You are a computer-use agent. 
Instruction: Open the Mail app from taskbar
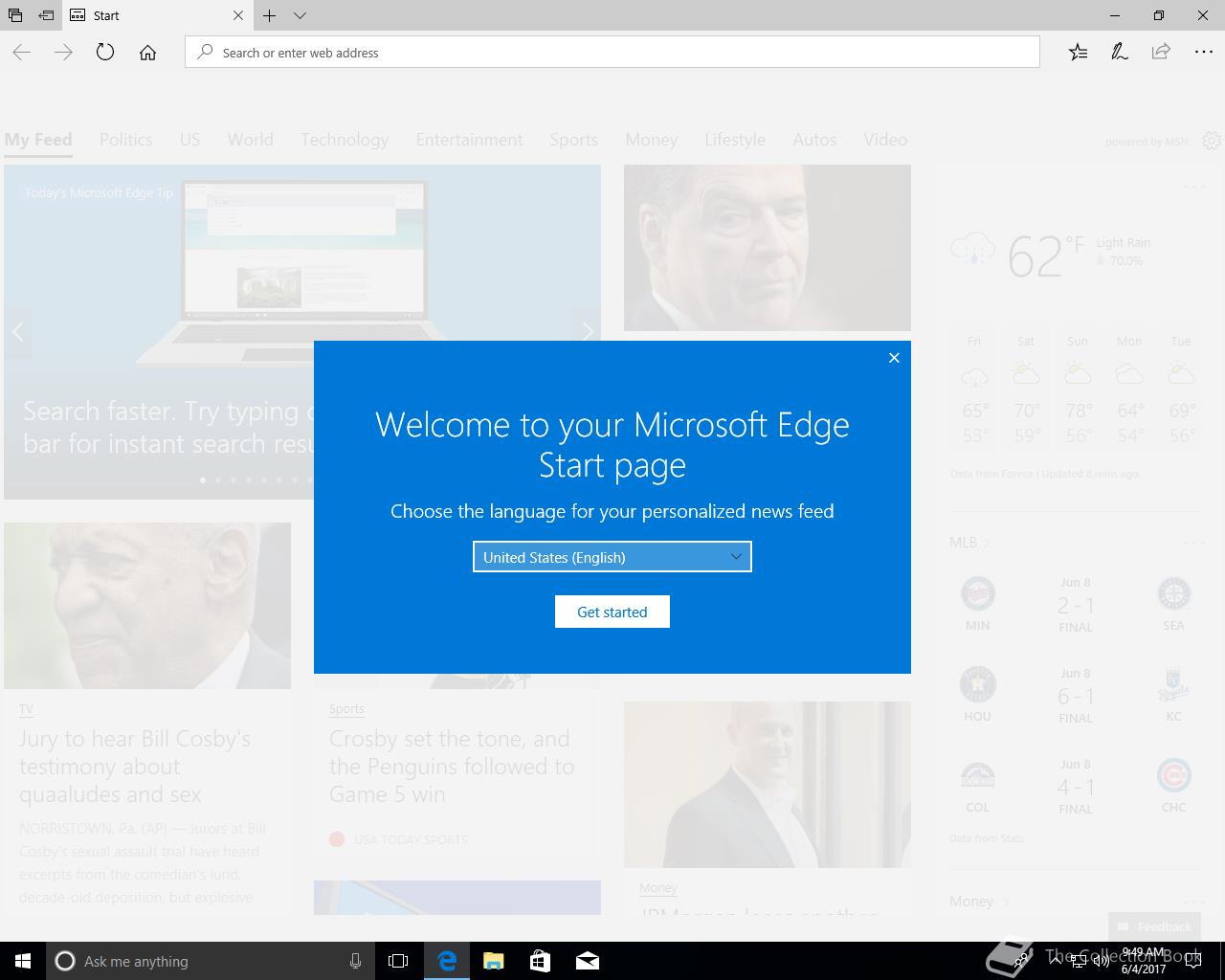tap(588, 961)
